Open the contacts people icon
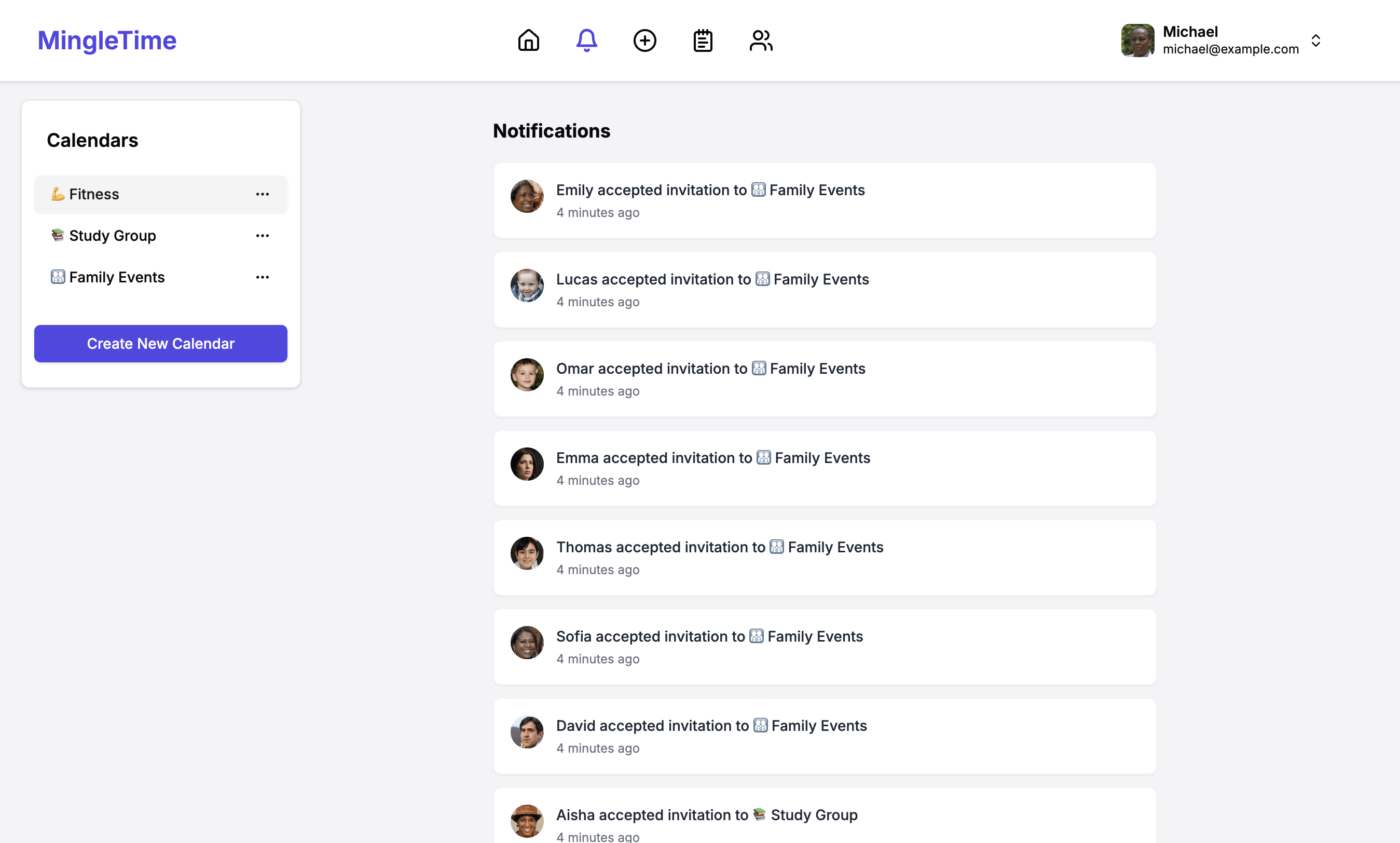The height and width of the screenshot is (843, 1400). (761, 40)
